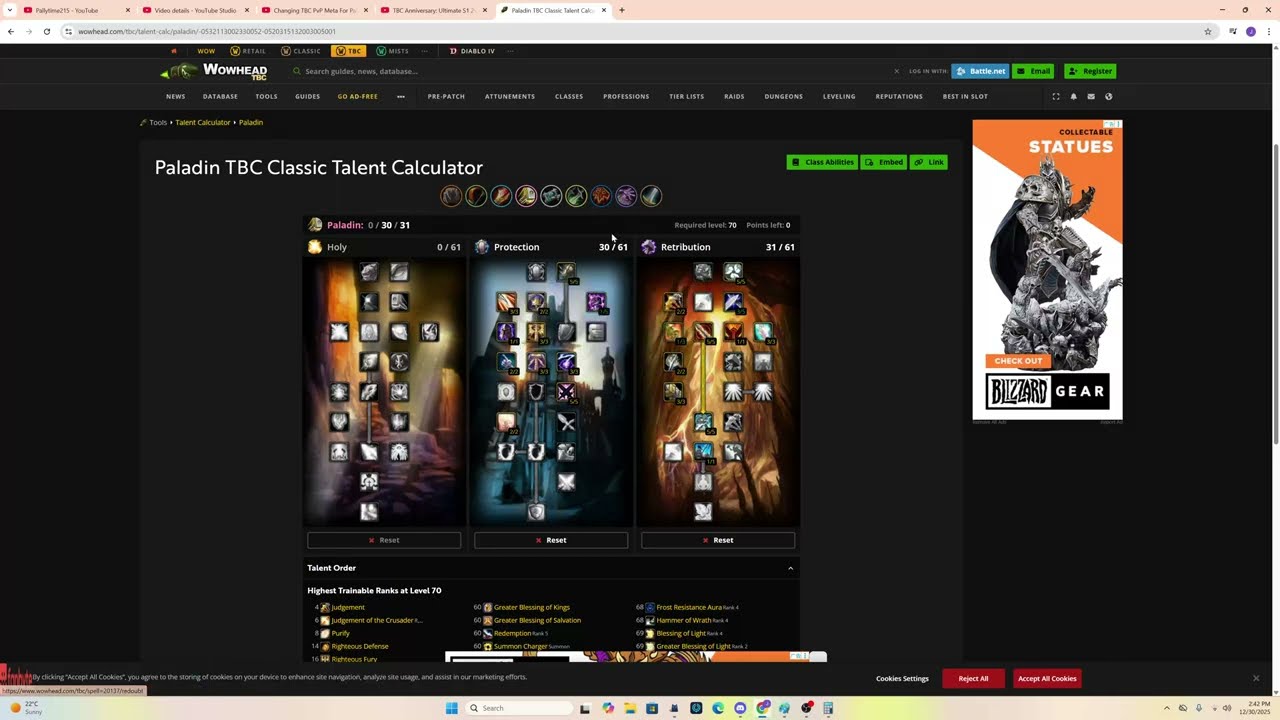
Task: Reset the Protection talent tree
Action: [551, 540]
